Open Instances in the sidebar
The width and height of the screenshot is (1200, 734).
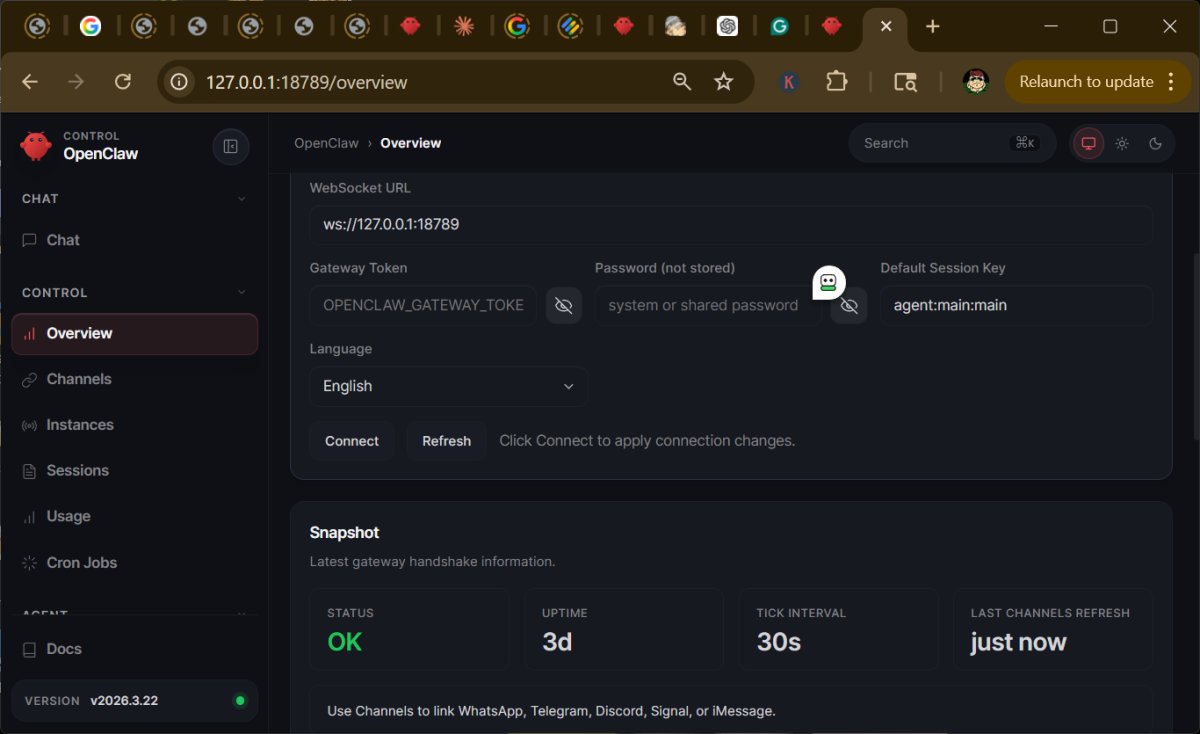point(134,425)
